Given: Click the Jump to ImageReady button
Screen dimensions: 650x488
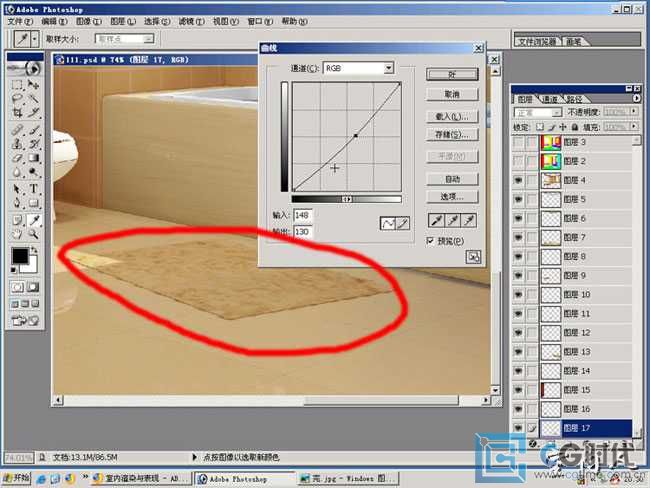Looking at the screenshot, I should click(25, 320).
